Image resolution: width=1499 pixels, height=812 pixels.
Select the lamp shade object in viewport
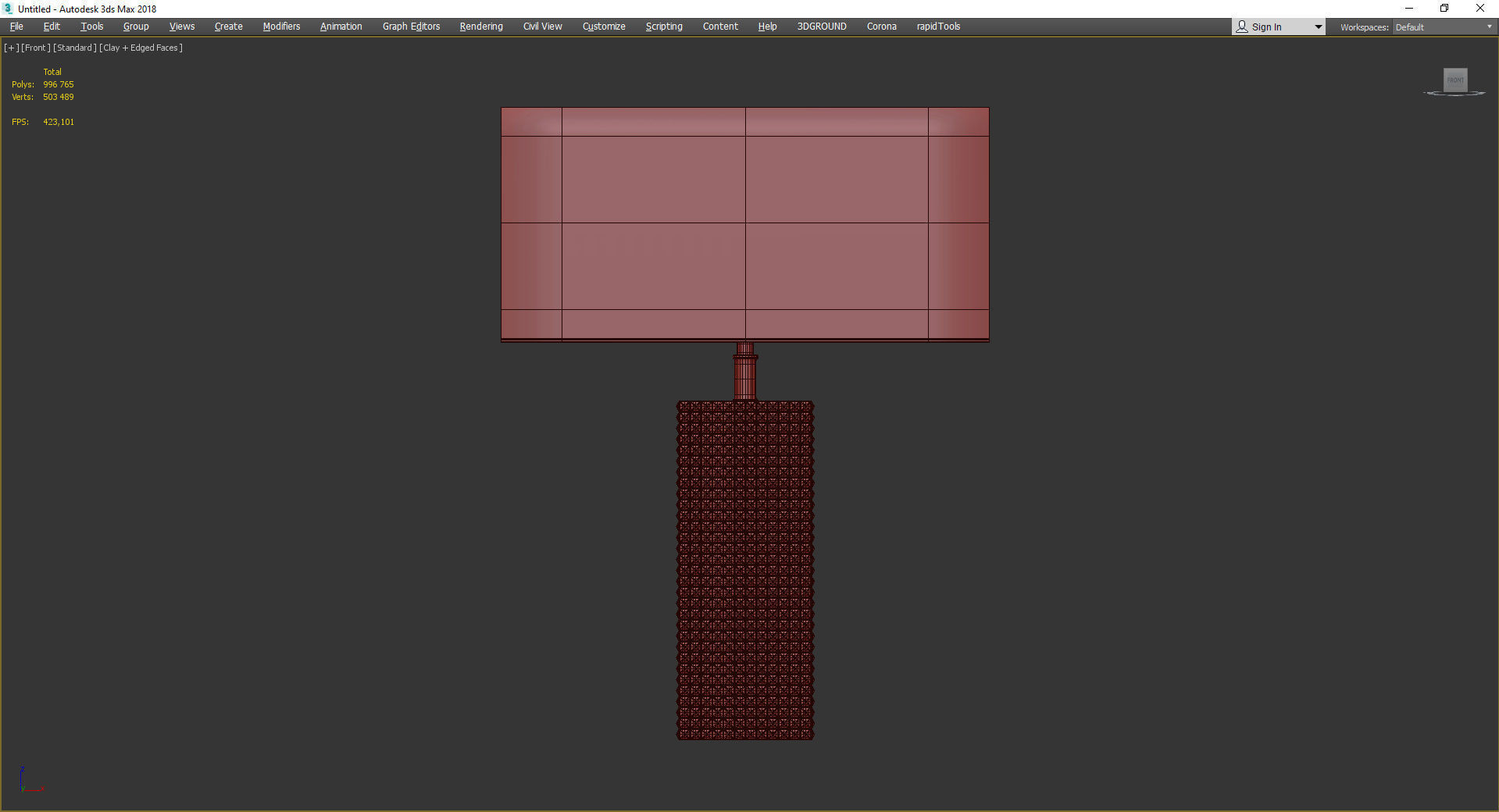745,224
